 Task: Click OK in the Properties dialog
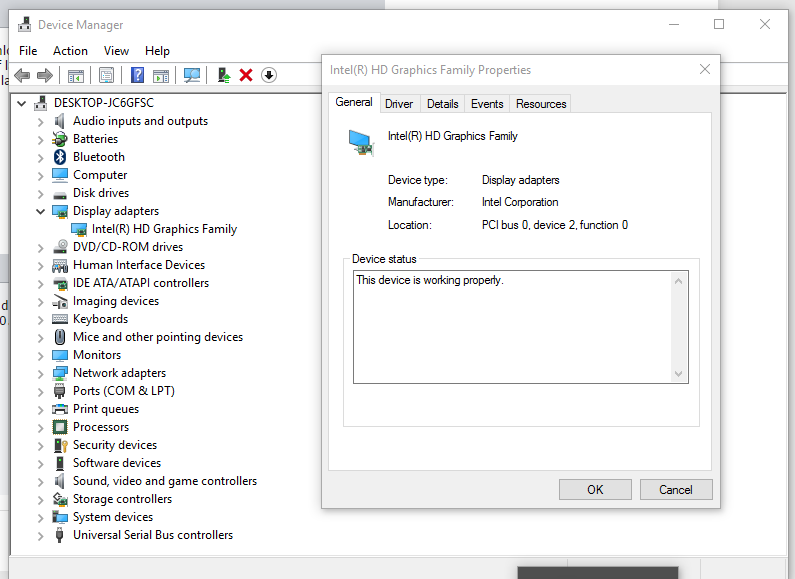(595, 490)
